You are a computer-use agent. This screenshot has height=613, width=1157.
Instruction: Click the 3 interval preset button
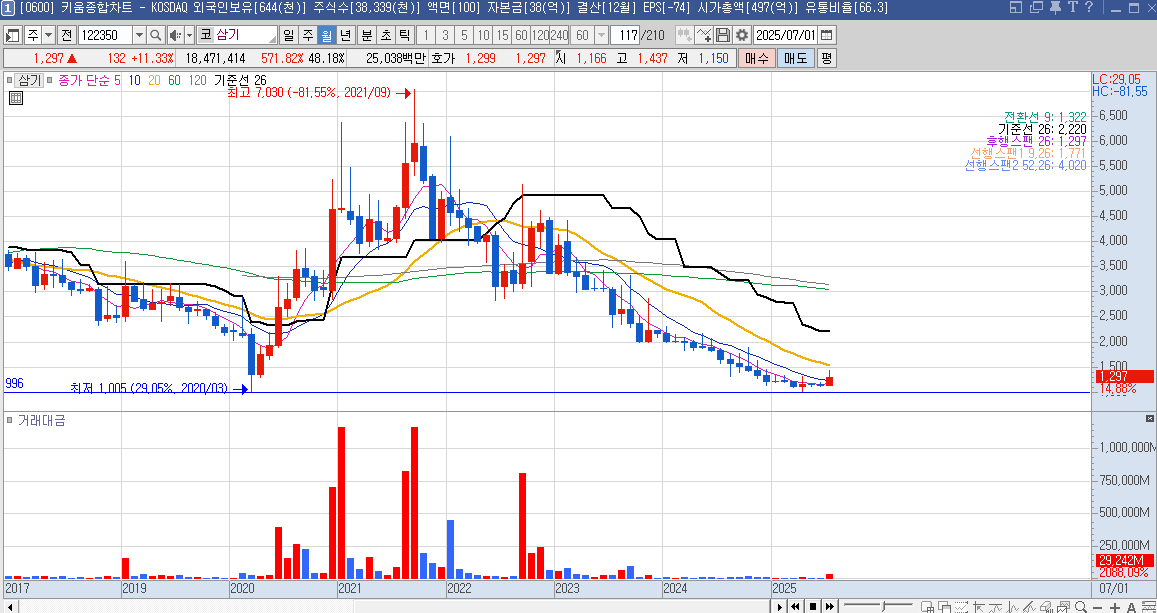point(445,35)
